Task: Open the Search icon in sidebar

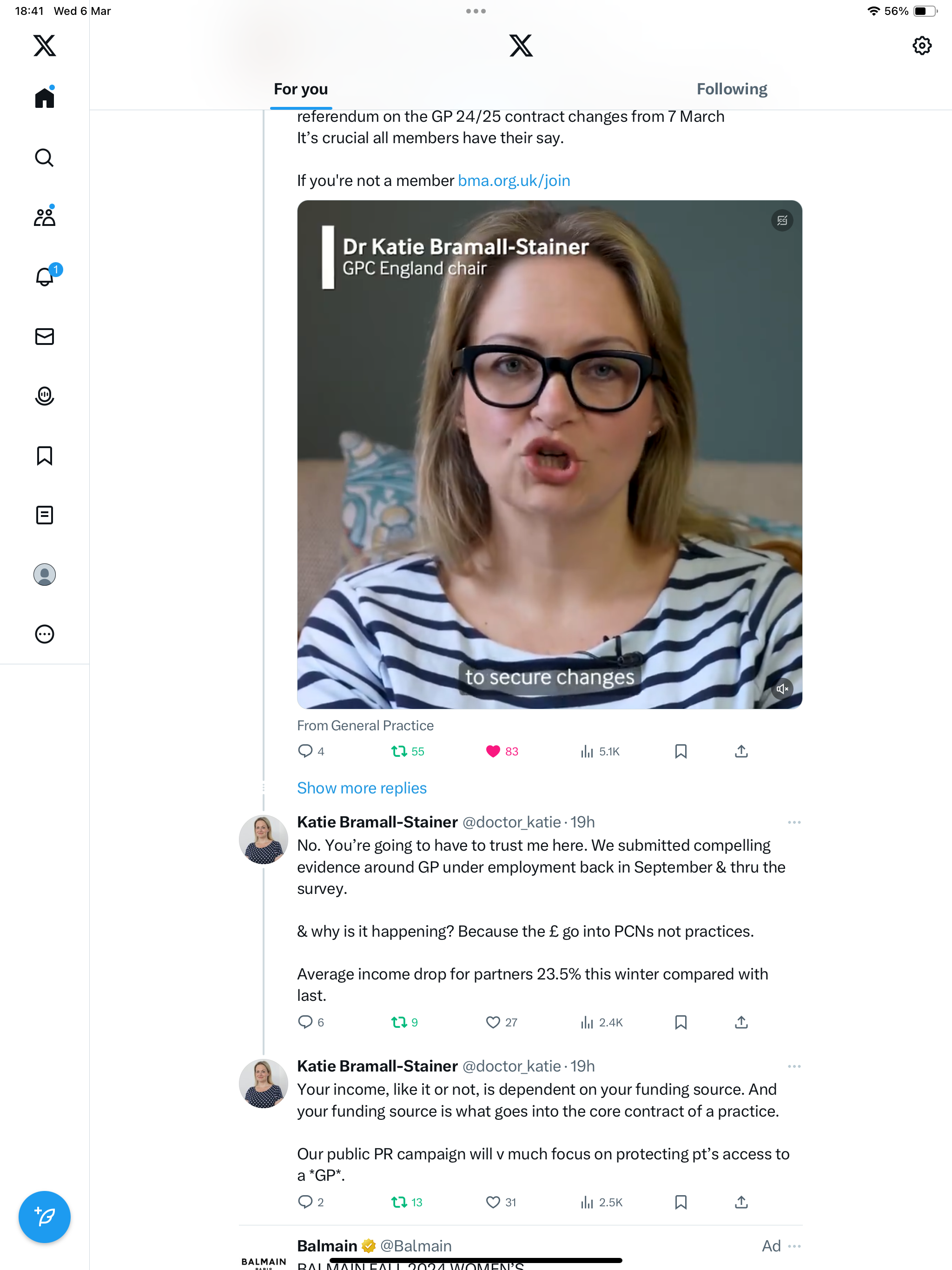Action: (x=44, y=157)
